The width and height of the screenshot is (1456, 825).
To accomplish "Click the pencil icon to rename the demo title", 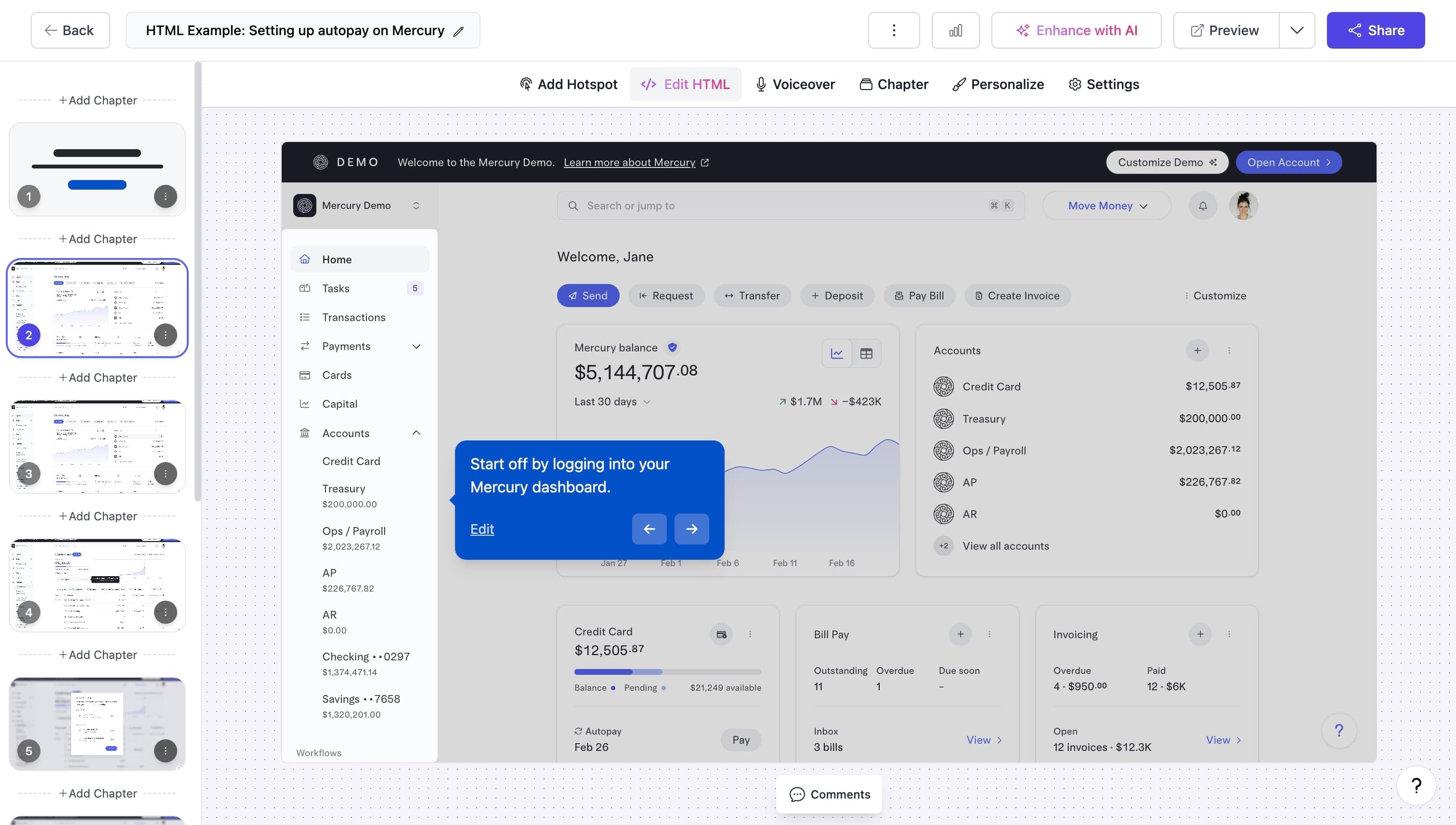I will coord(458,32).
